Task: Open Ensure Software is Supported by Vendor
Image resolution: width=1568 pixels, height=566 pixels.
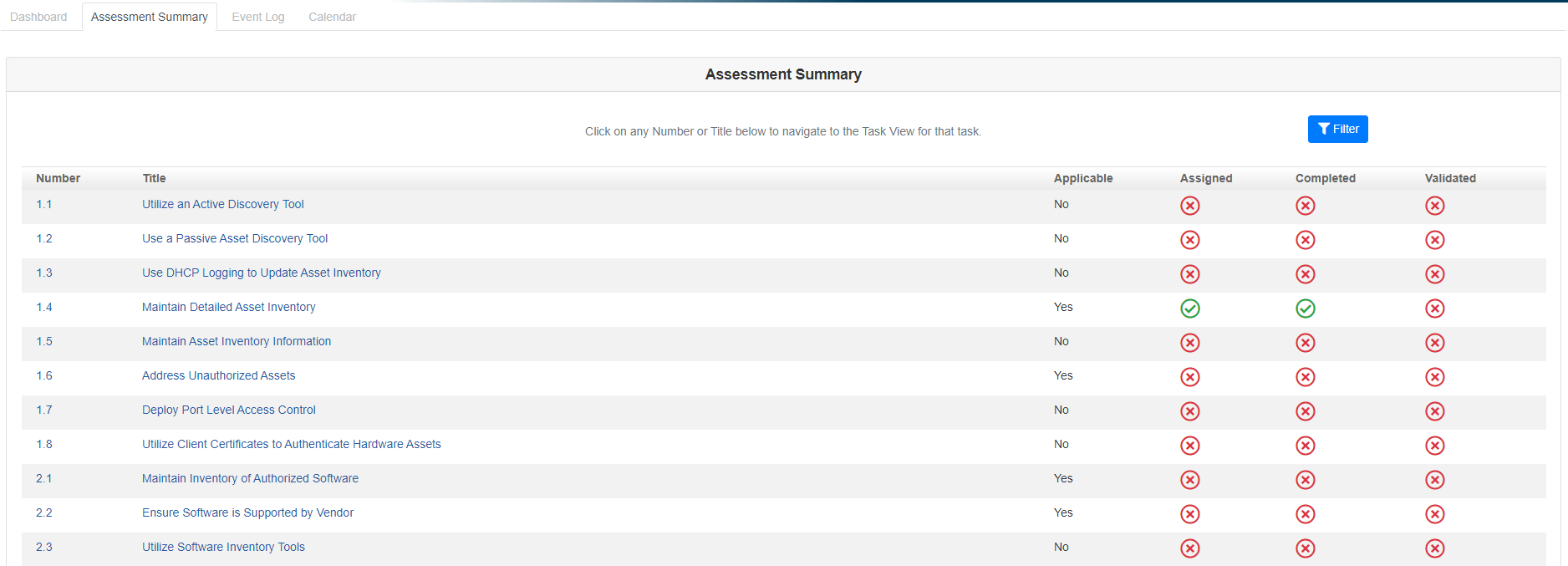Action: (247, 512)
